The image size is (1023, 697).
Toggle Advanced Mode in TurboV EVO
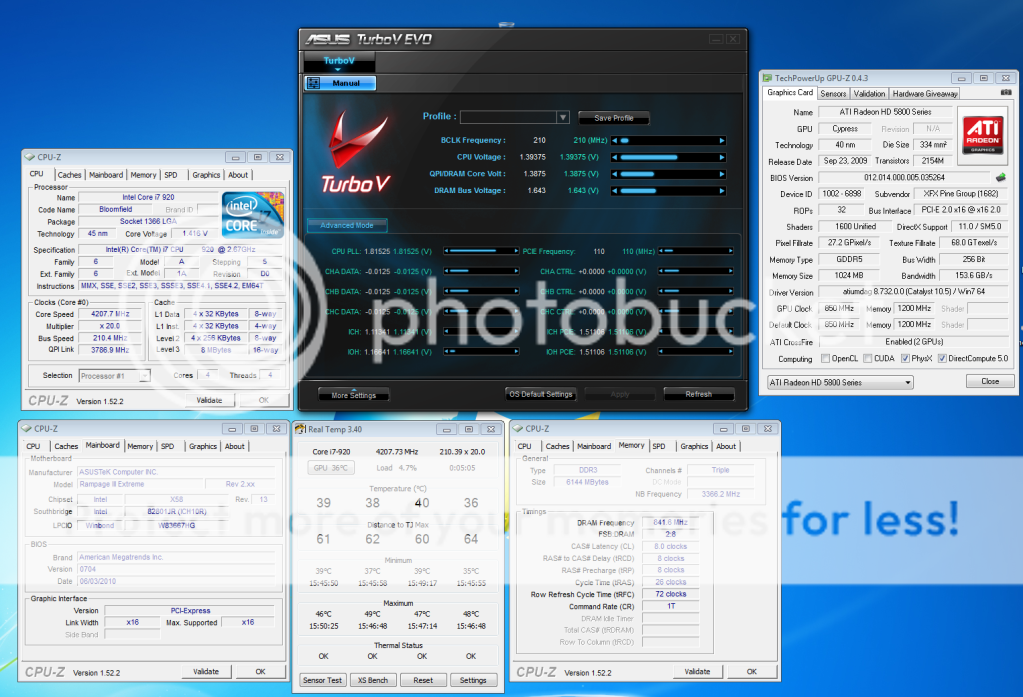[347, 225]
